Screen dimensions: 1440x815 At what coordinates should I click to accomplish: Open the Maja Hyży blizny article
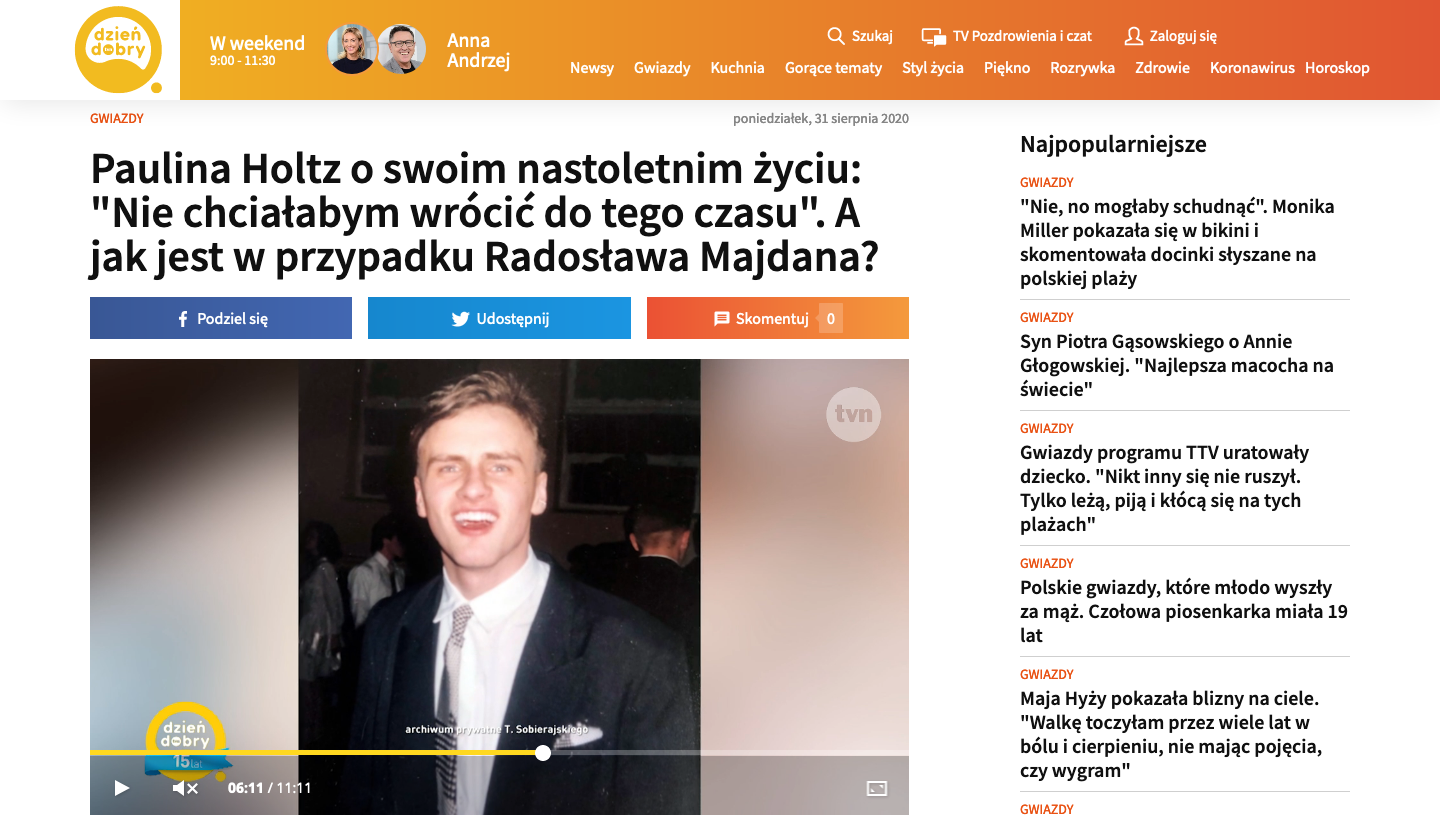(1171, 735)
